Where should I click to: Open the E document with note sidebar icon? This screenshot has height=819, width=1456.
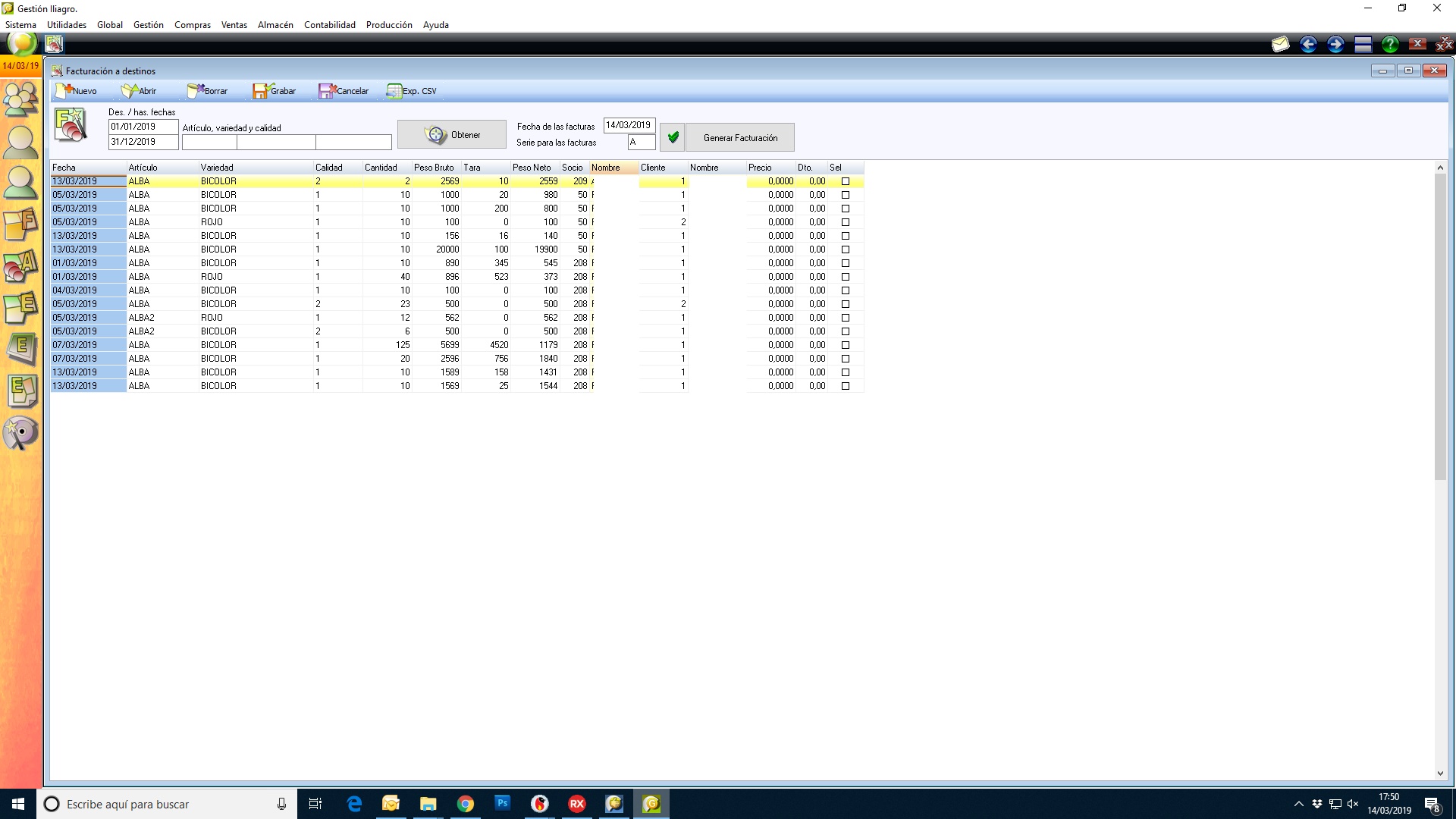point(20,391)
